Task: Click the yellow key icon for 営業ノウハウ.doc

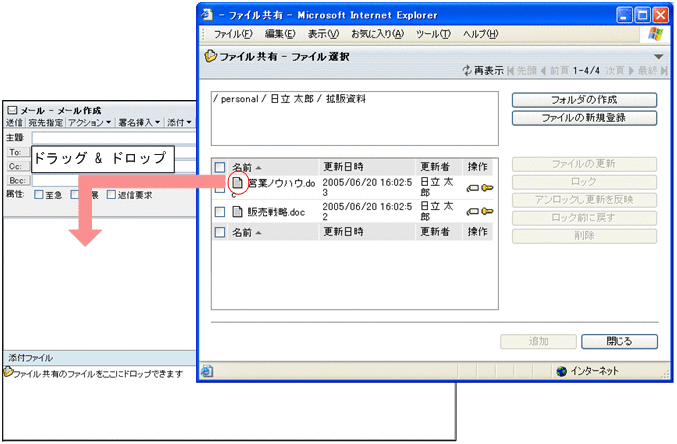Action: [487, 188]
